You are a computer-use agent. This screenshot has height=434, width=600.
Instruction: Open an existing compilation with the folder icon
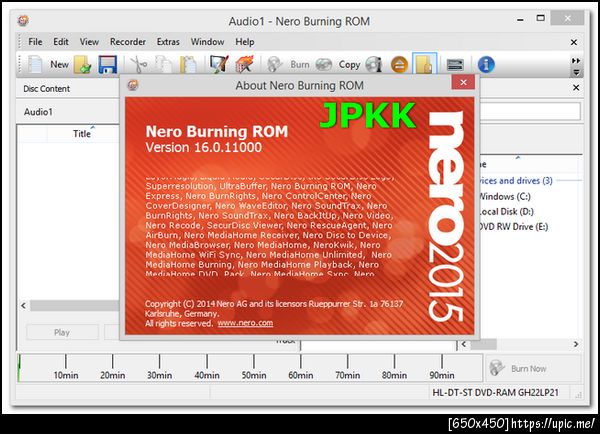tap(83, 64)
